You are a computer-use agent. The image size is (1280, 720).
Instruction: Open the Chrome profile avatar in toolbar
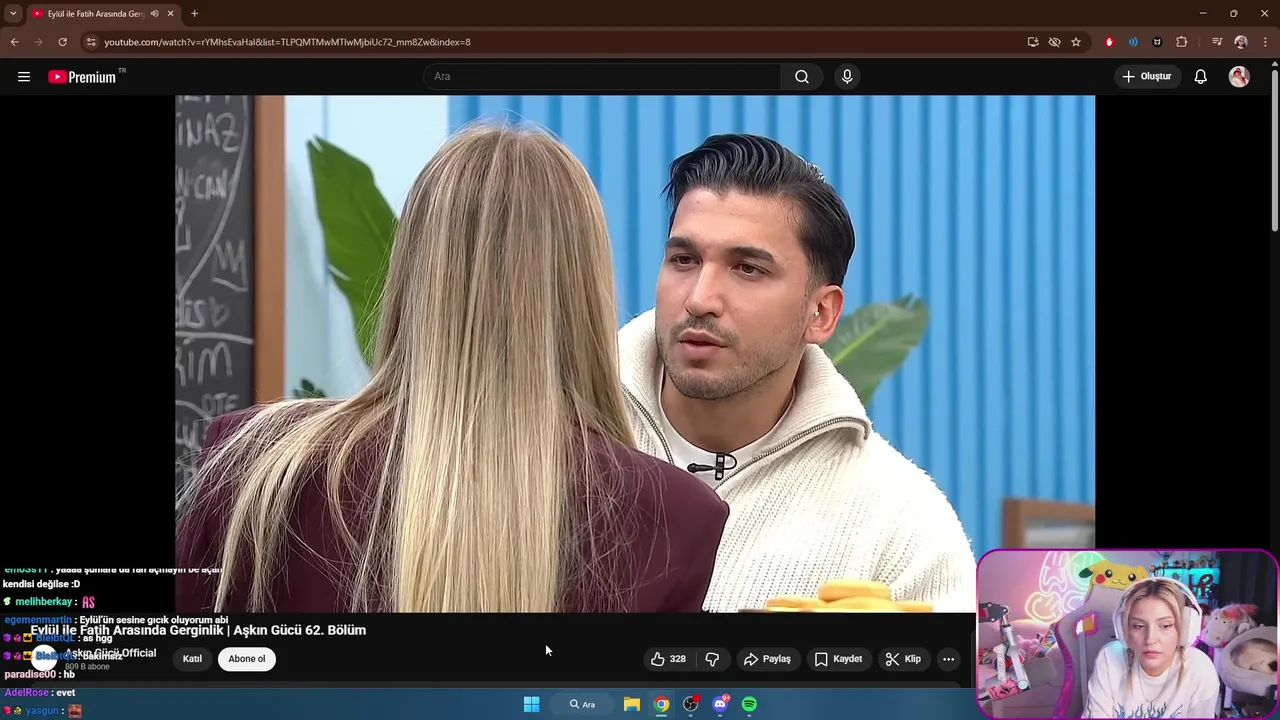[x=1241, y=42]
